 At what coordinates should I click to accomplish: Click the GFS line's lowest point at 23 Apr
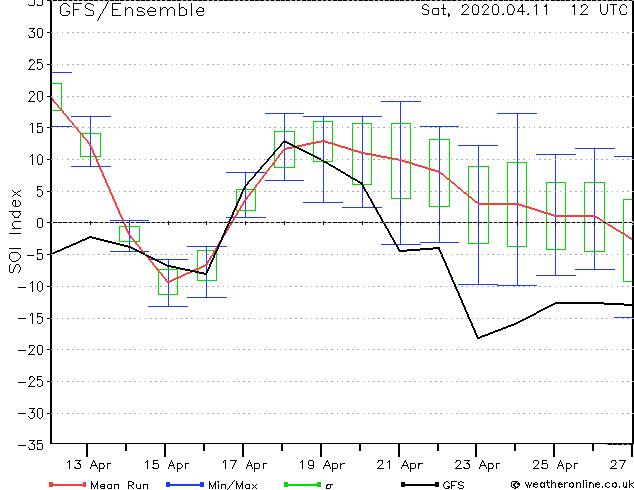coord(478,338)
